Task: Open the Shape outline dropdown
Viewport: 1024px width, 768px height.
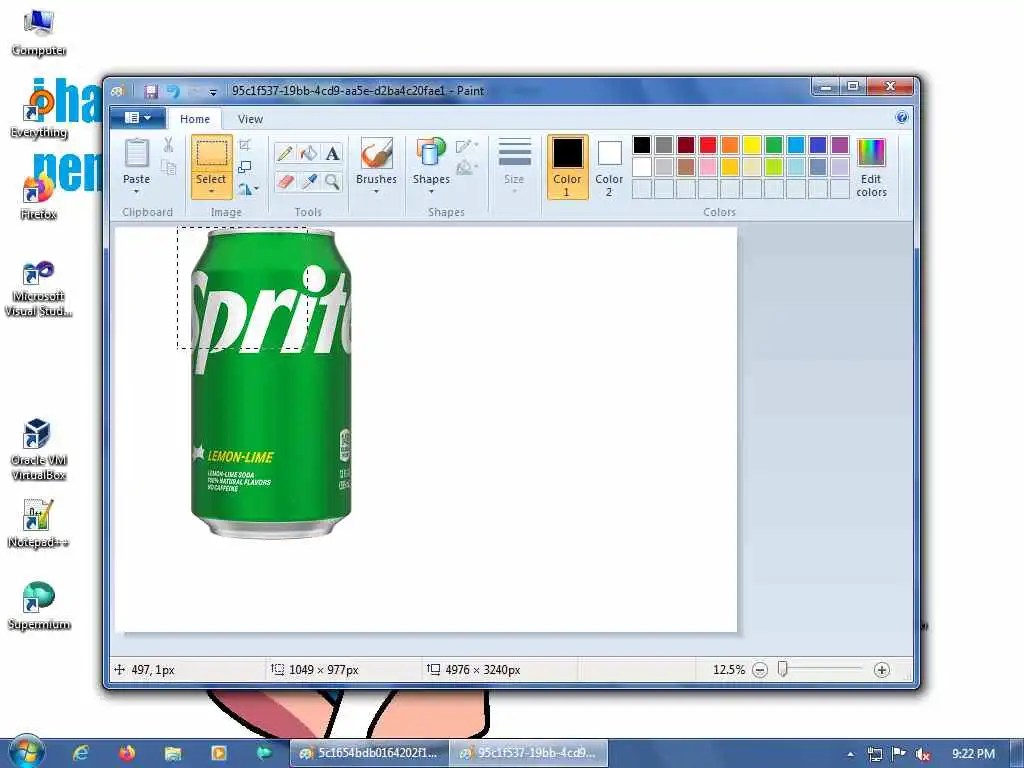Action: tap(467, 146)
